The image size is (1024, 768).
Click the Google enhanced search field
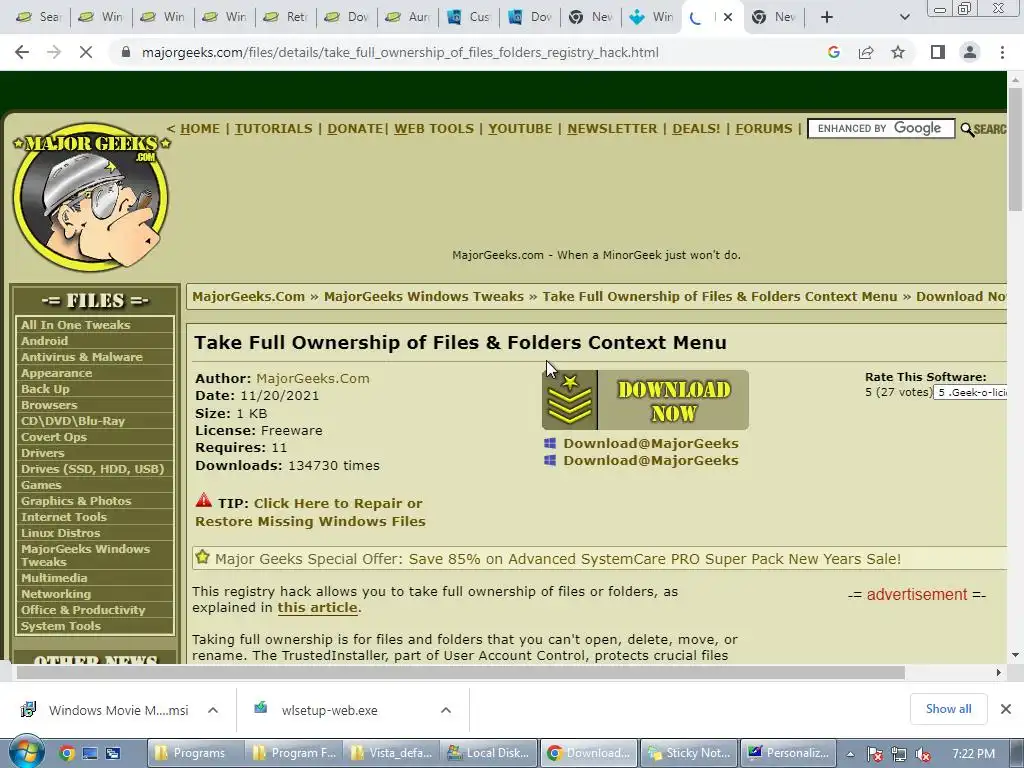[x=881, y=129]
